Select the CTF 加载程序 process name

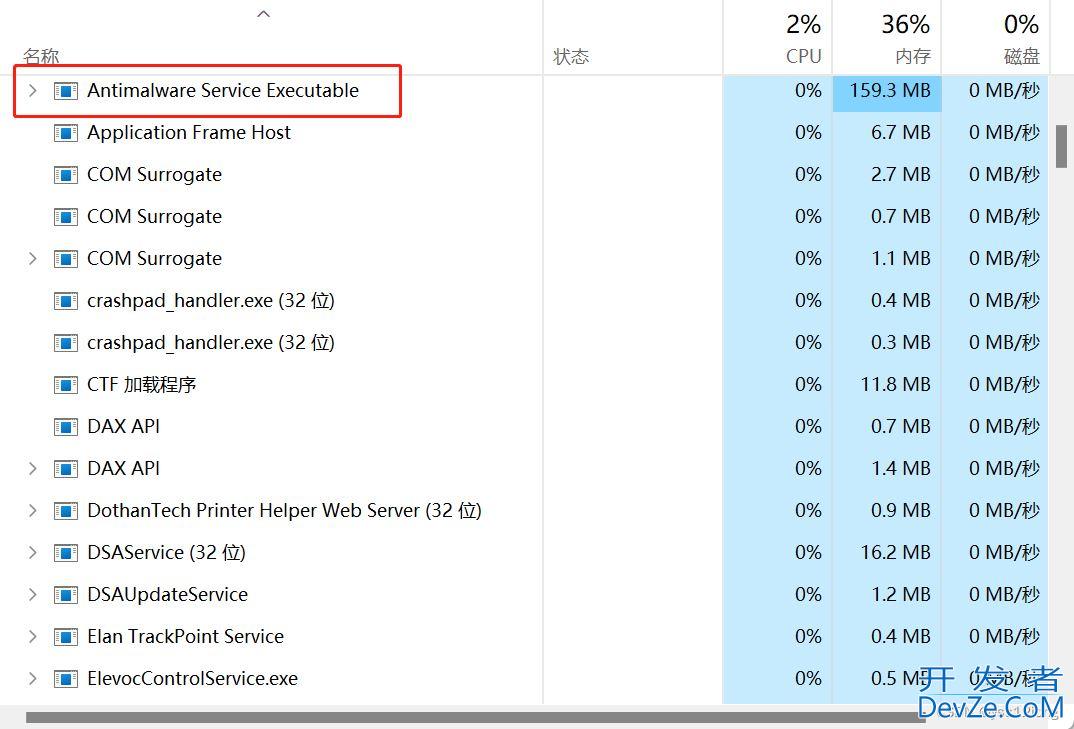pyautogui.click(x=142, y=384)
